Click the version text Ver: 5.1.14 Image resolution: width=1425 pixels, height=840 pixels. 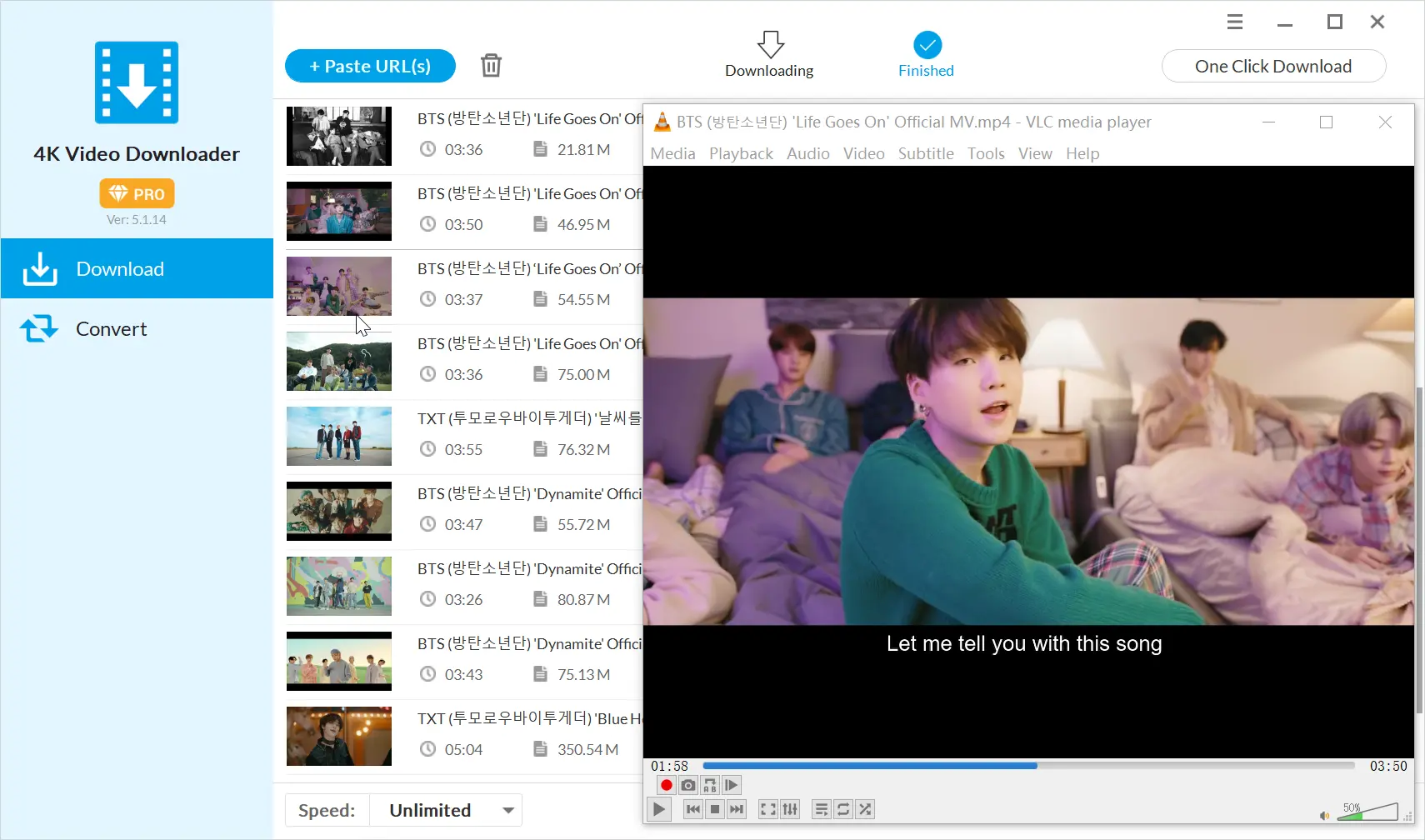point(137,219)
